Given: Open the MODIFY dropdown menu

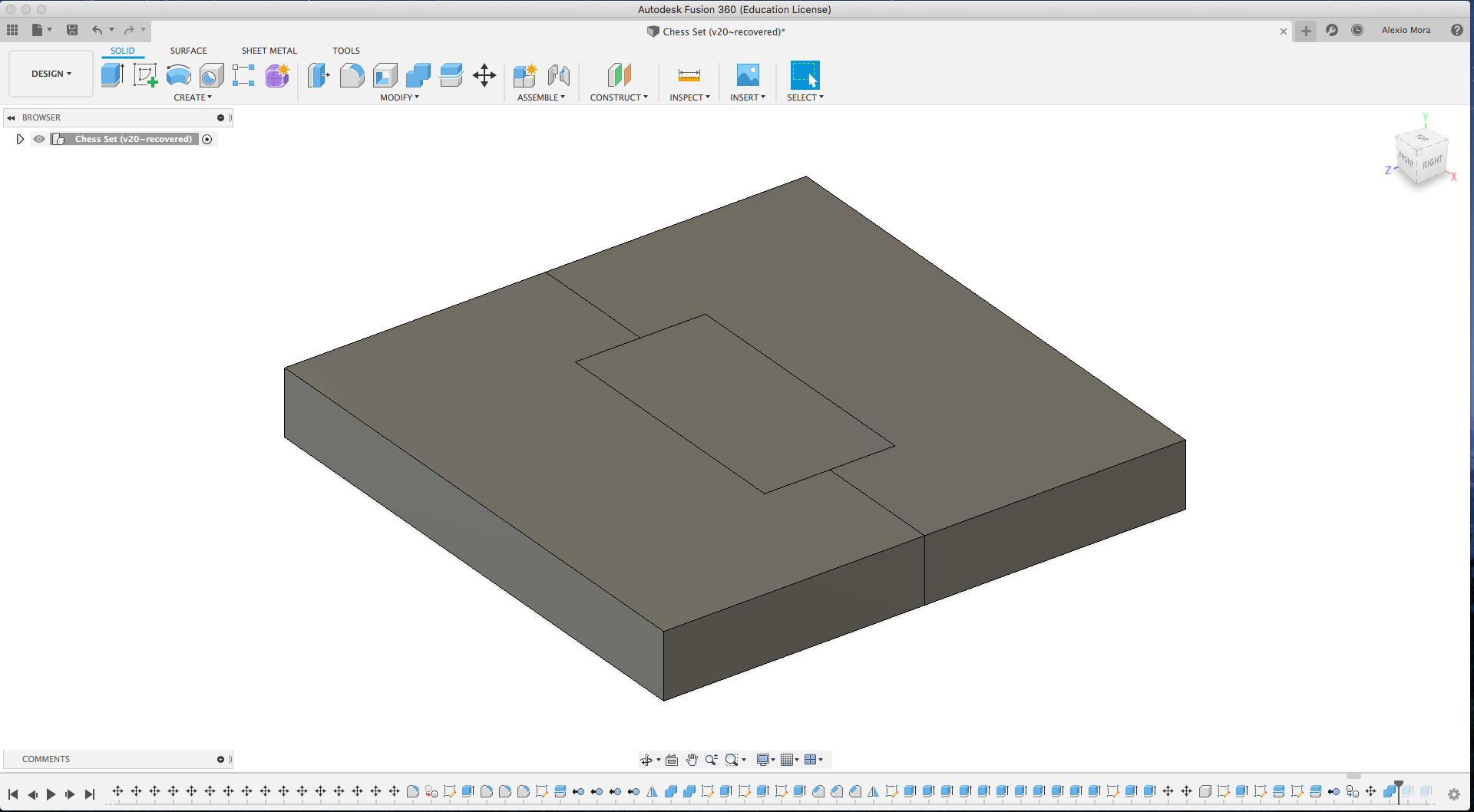Looking at the screenshot, I should pyautogui.click(x=398, y=97).
